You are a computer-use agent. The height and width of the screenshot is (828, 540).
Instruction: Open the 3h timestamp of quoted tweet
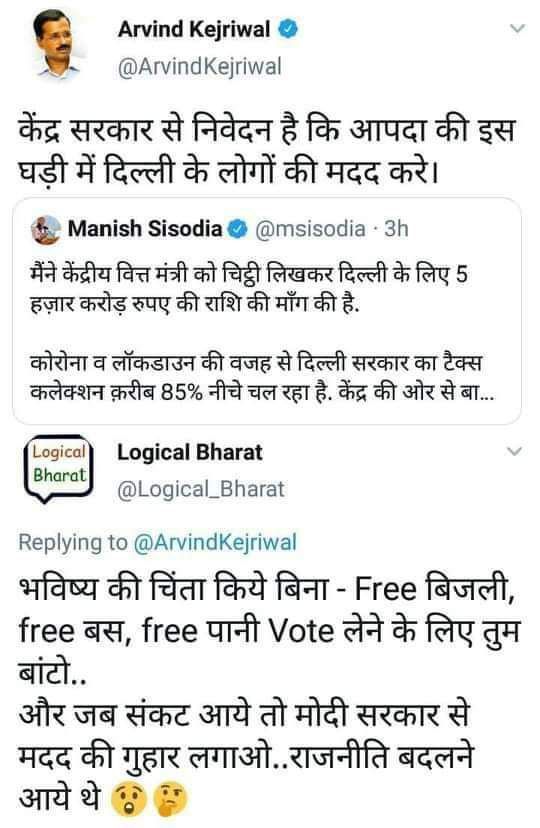click(x=396, y=229)
